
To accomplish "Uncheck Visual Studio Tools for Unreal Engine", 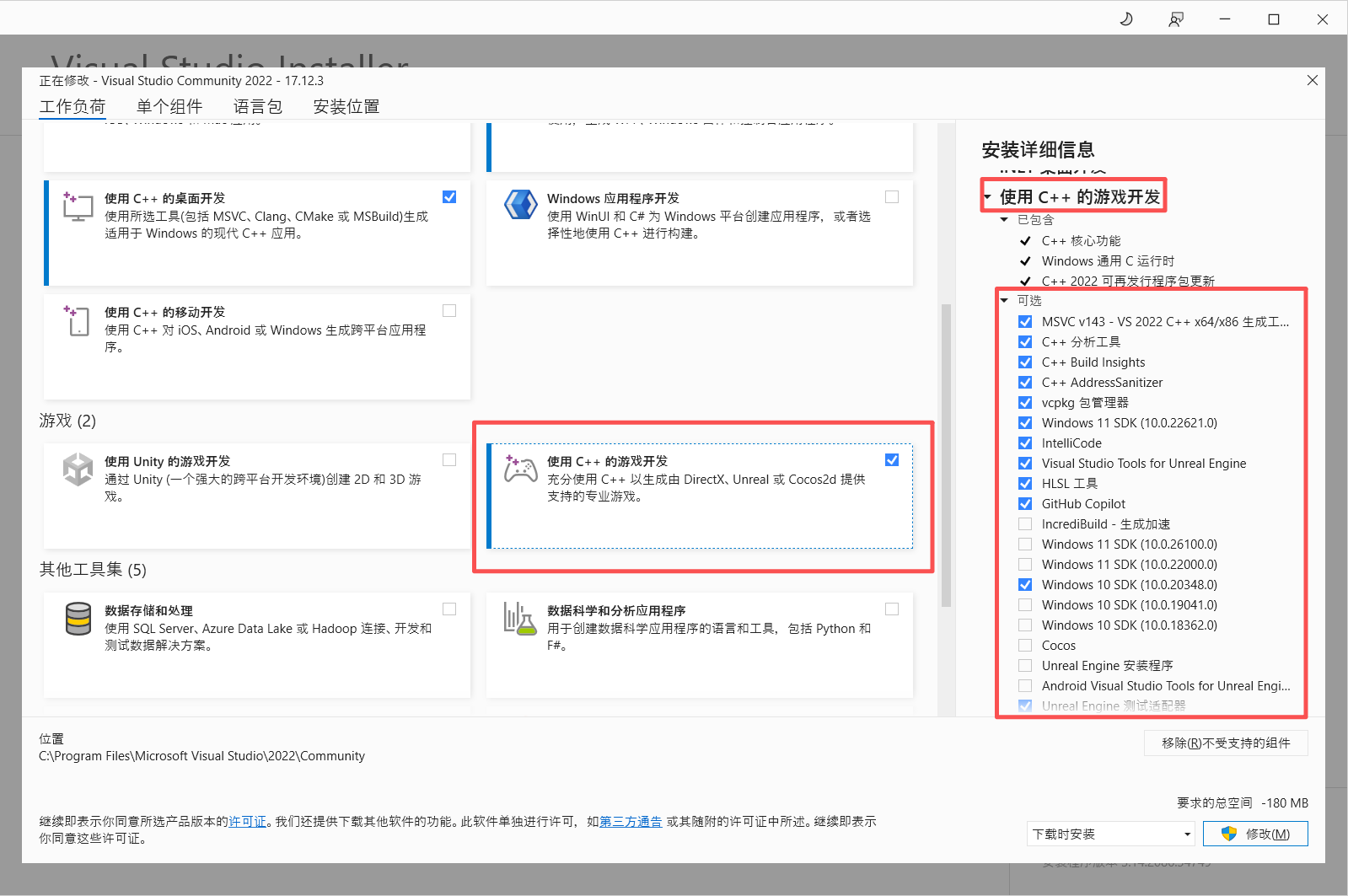I will pos(1025,463).
